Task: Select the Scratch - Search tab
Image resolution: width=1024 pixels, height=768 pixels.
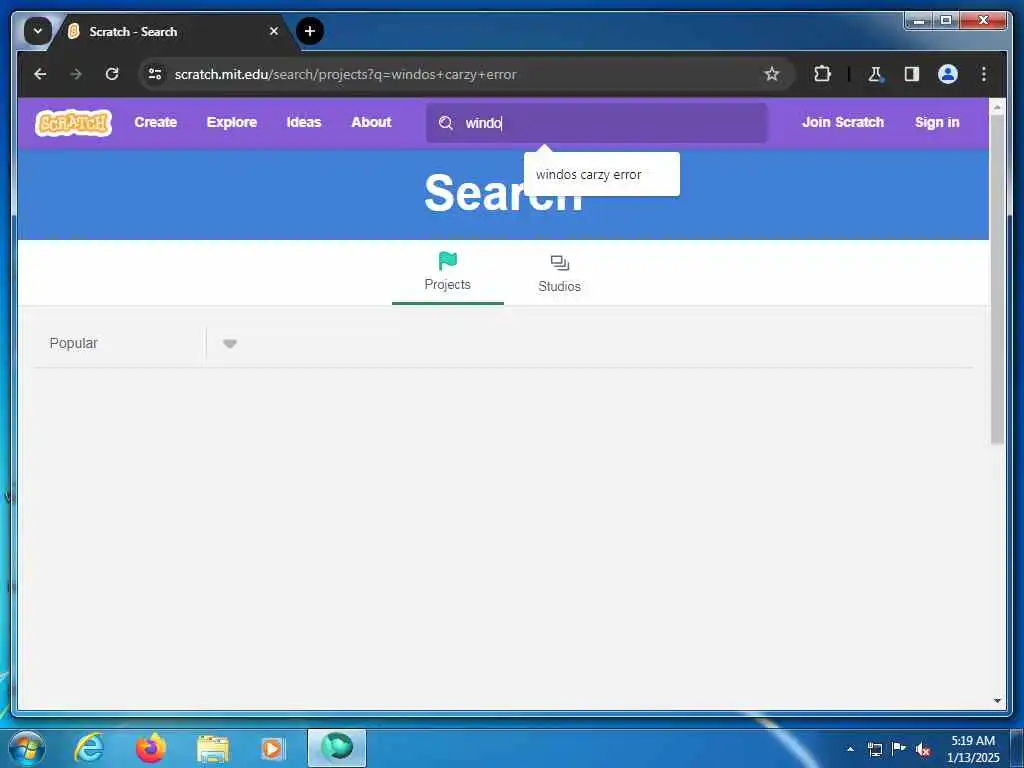Action: point(174,31)
